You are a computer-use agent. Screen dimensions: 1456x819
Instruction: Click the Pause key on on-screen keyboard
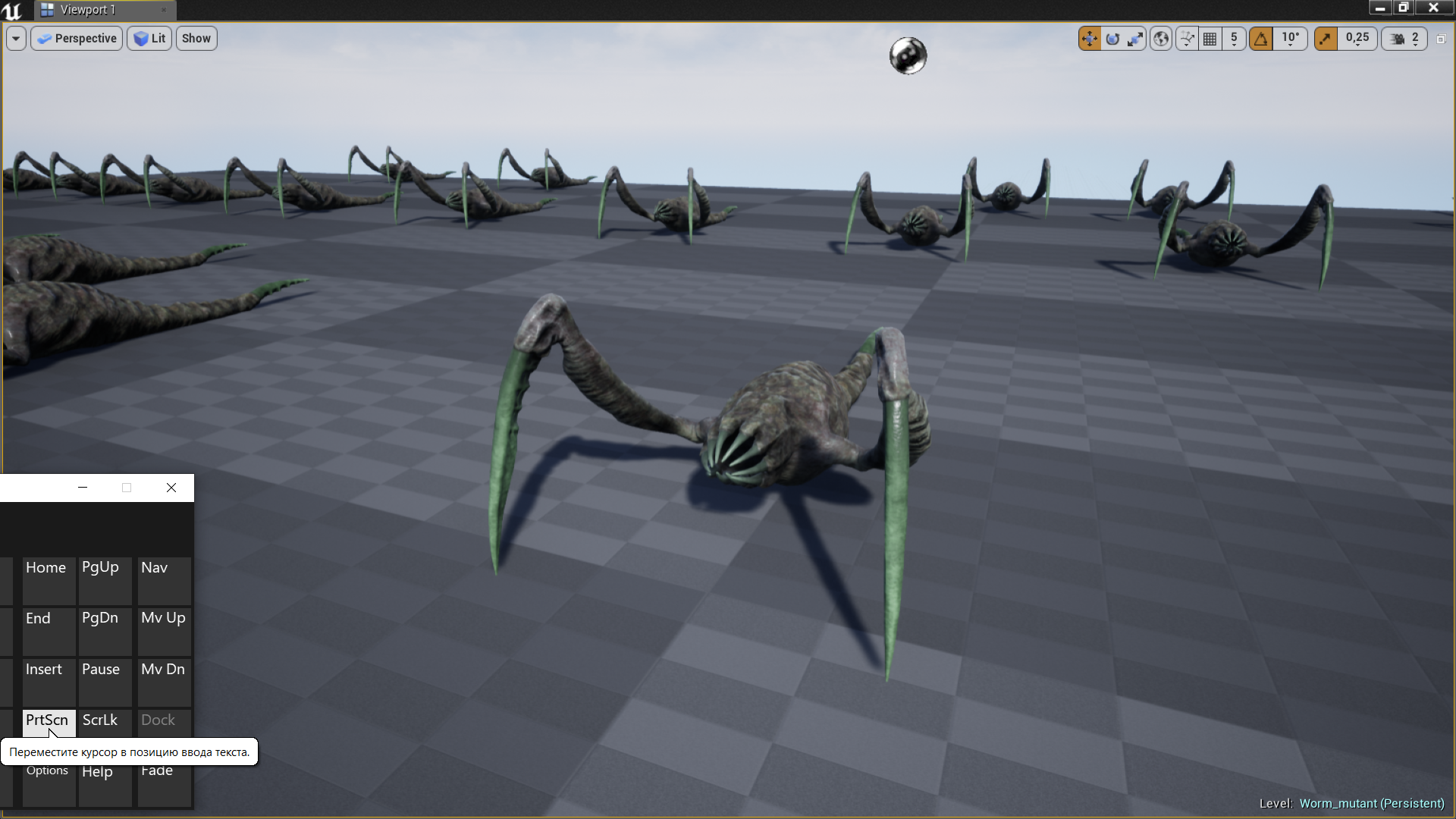[x=105, y=682]
